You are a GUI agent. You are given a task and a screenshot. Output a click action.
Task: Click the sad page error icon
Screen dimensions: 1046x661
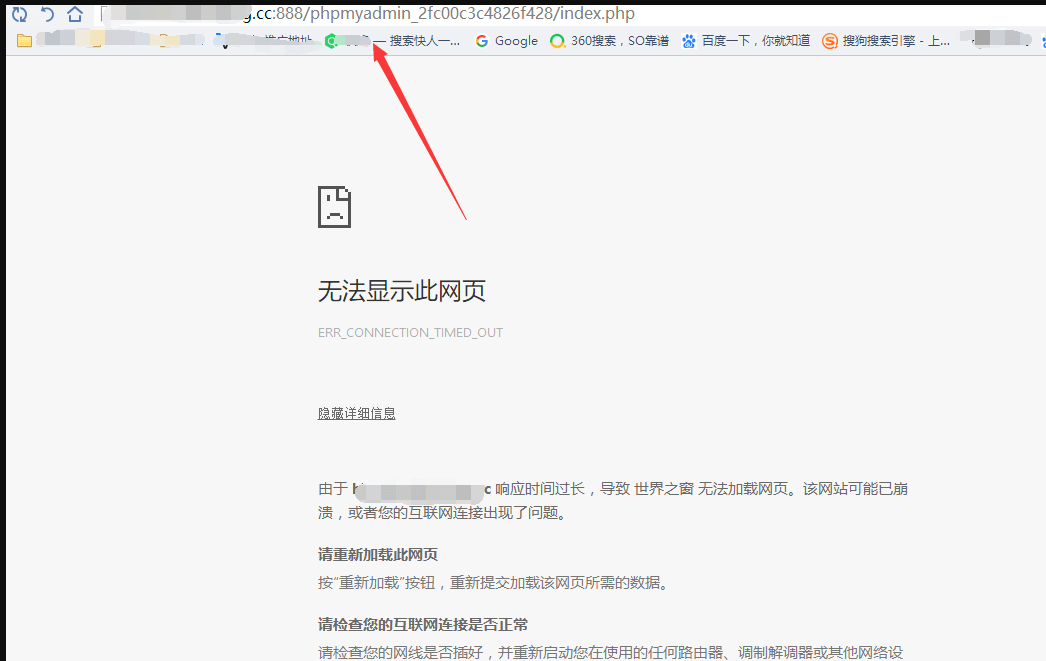[334, 207]
